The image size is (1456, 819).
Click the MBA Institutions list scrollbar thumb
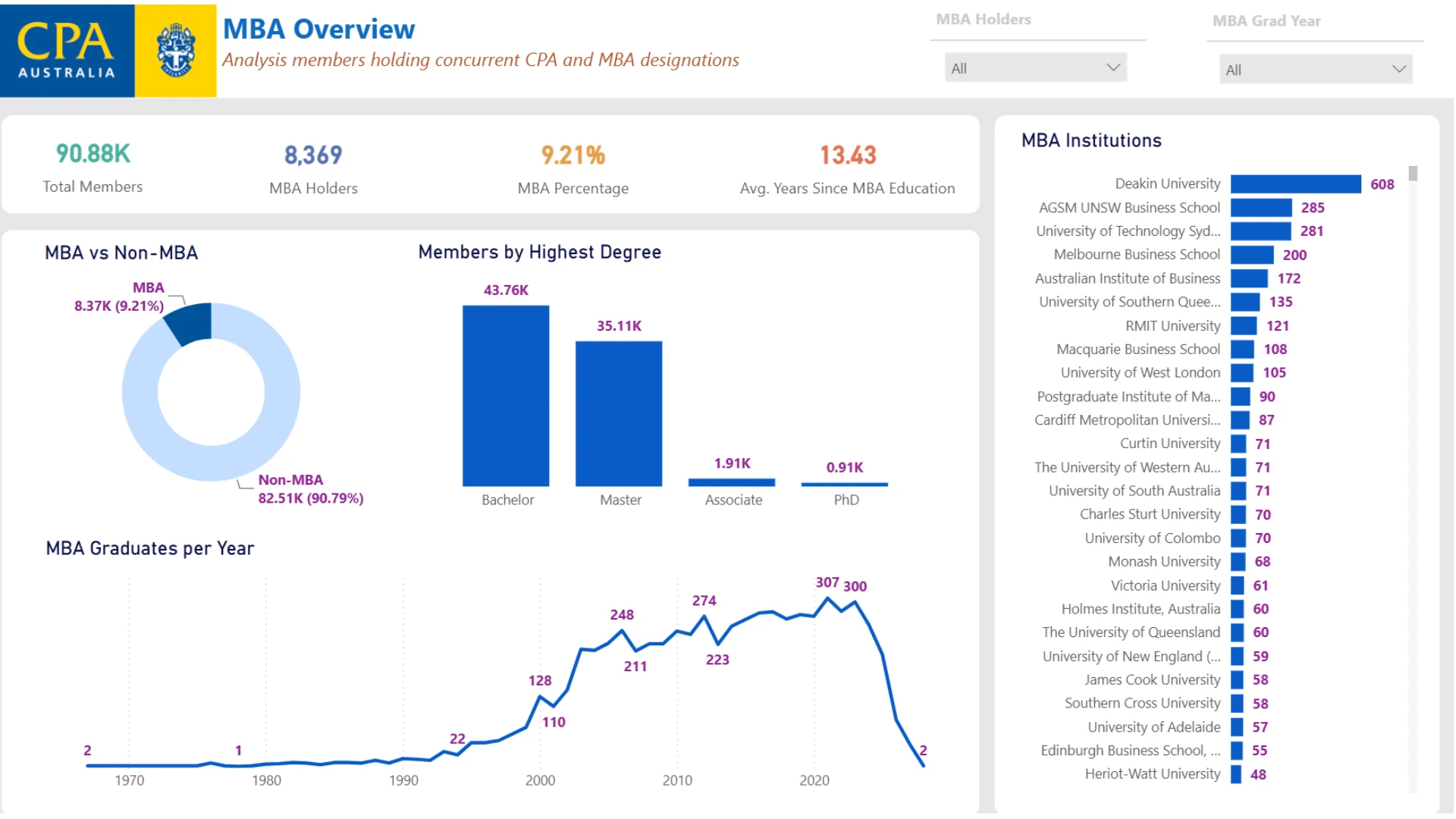1413,174
